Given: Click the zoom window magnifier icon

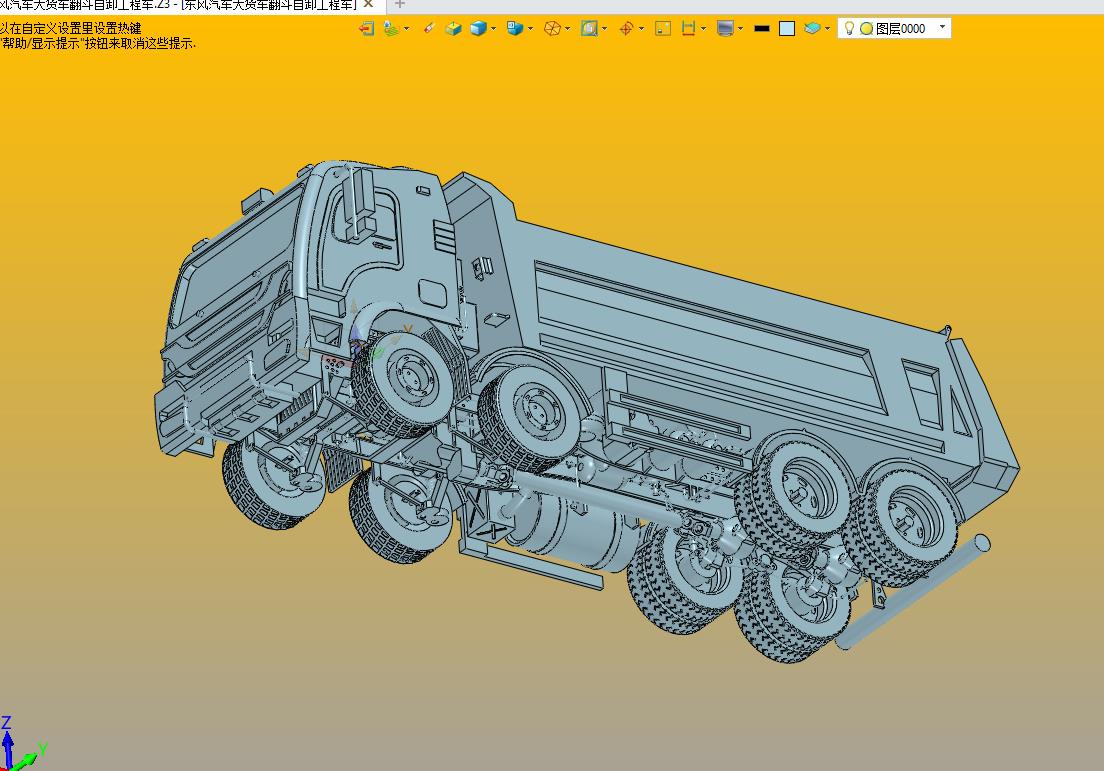Looking at the screenshot, I should tap(589, 29).
